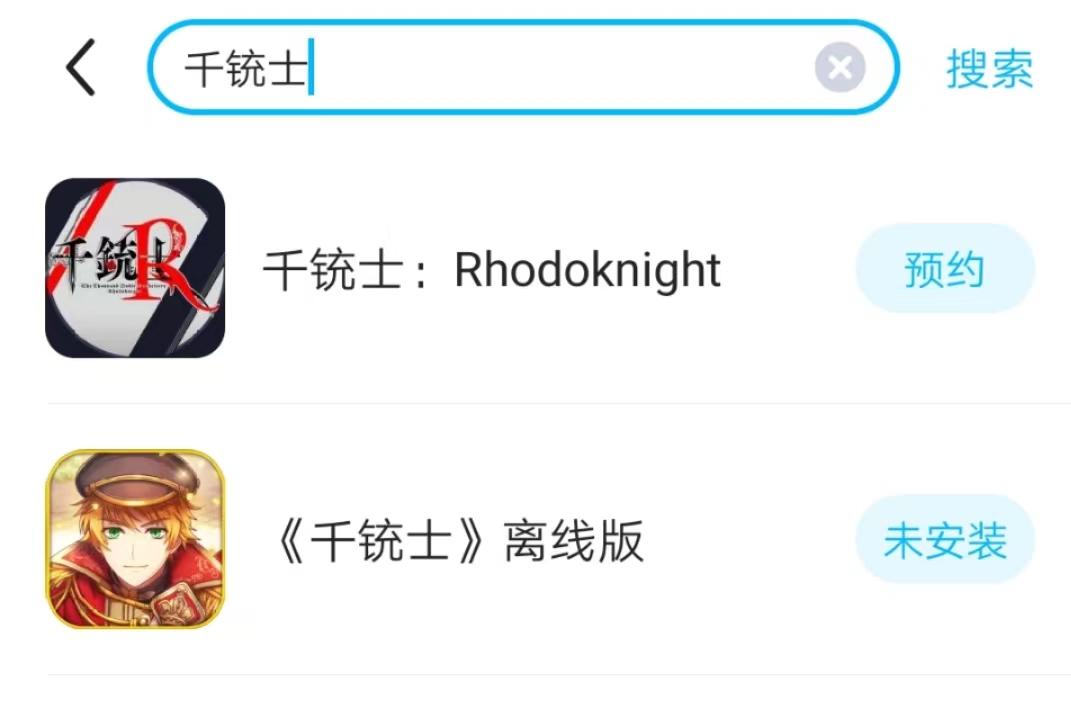Click the empty area inside search bar

(560, 67)
